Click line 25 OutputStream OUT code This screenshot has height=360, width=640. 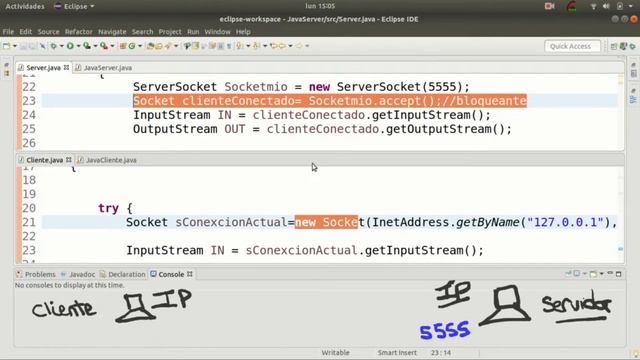point(322,129)
